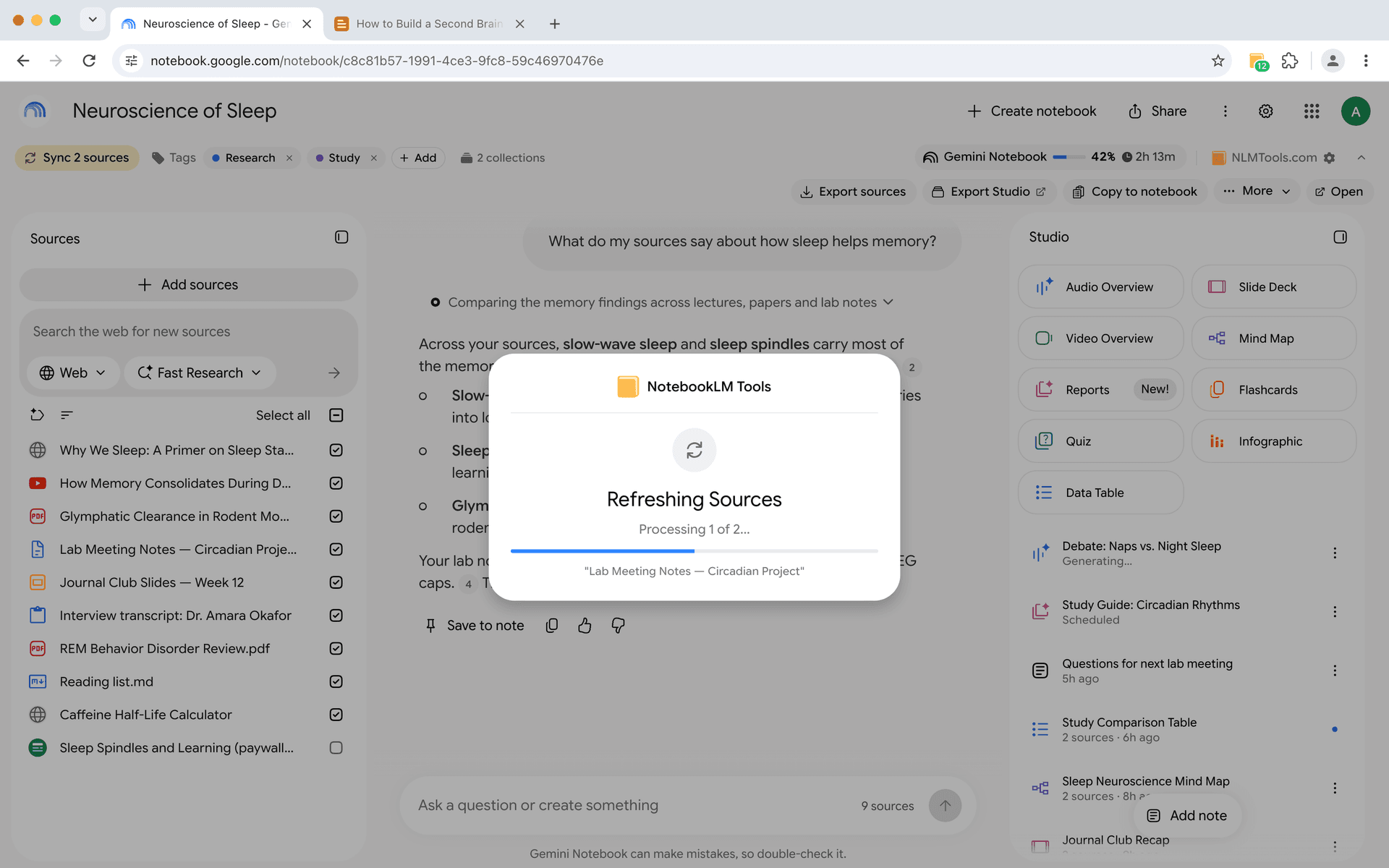Viewport: 1389px width, 868px height.
Task: Open Google apps grid icon
Action: click(x=1312, y=111)
